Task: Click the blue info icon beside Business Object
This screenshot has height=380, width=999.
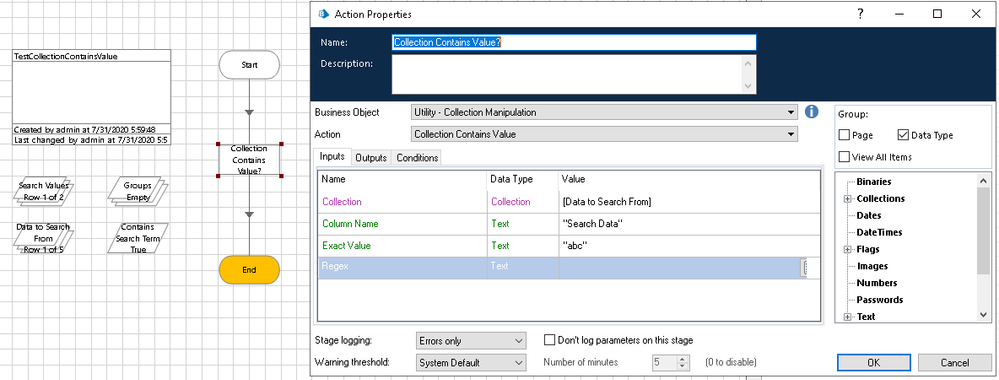Action: click(811, 112)
